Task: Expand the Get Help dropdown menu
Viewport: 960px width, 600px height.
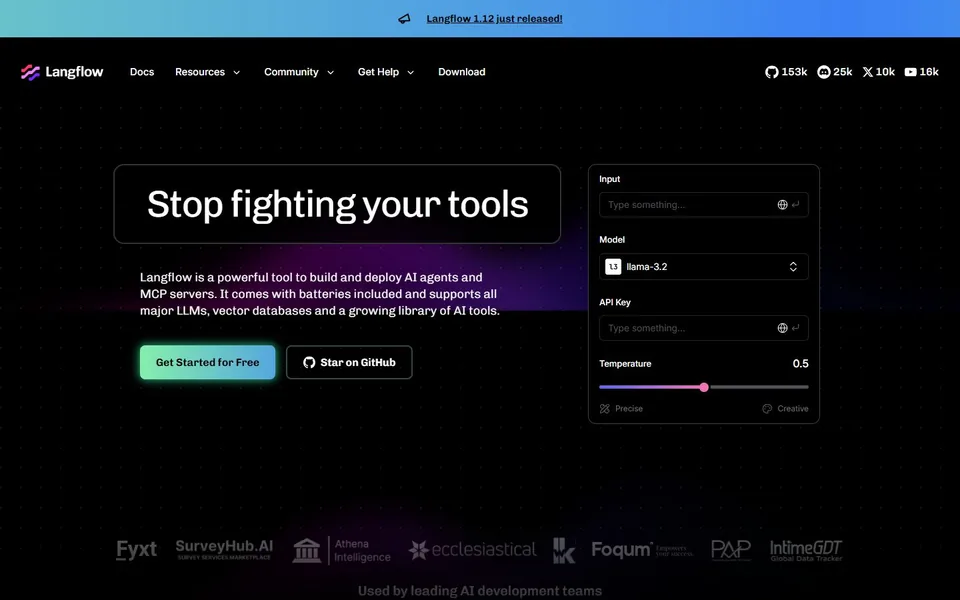Action: click(386, 72)
